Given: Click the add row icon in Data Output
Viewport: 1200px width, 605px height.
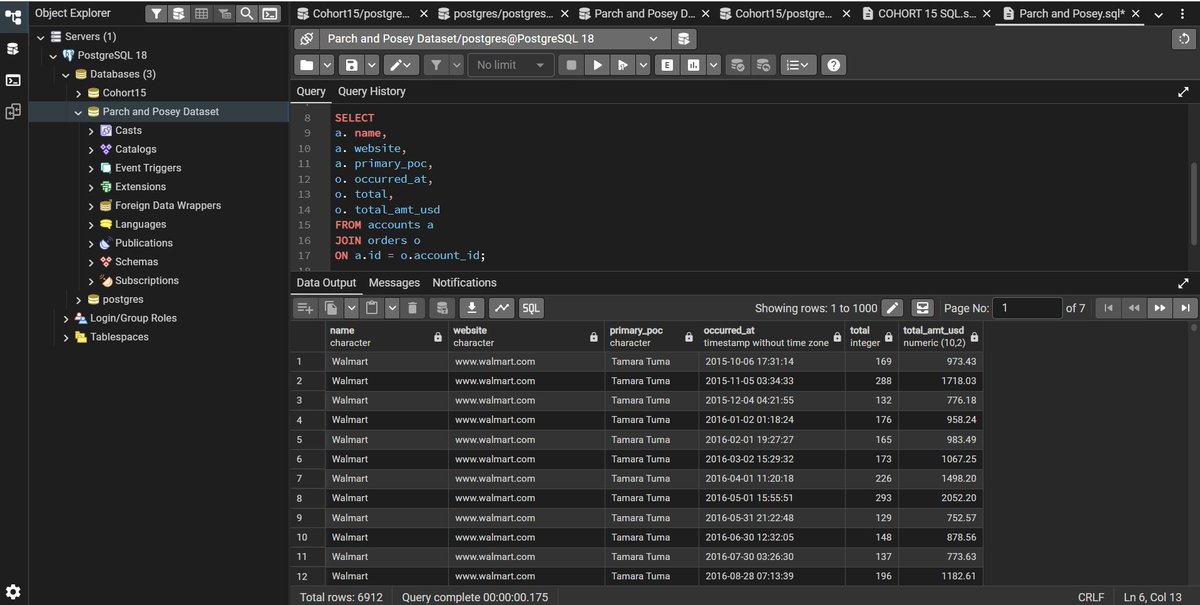Looking at the screenshot, I should [x=305, y=308].
